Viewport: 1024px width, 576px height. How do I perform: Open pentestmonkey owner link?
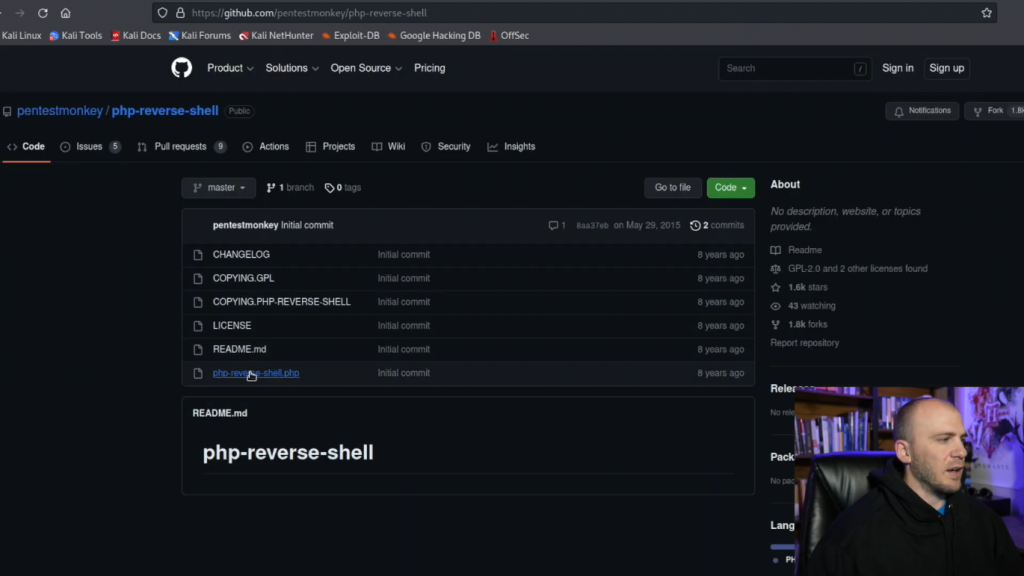(x=59, y=111)
